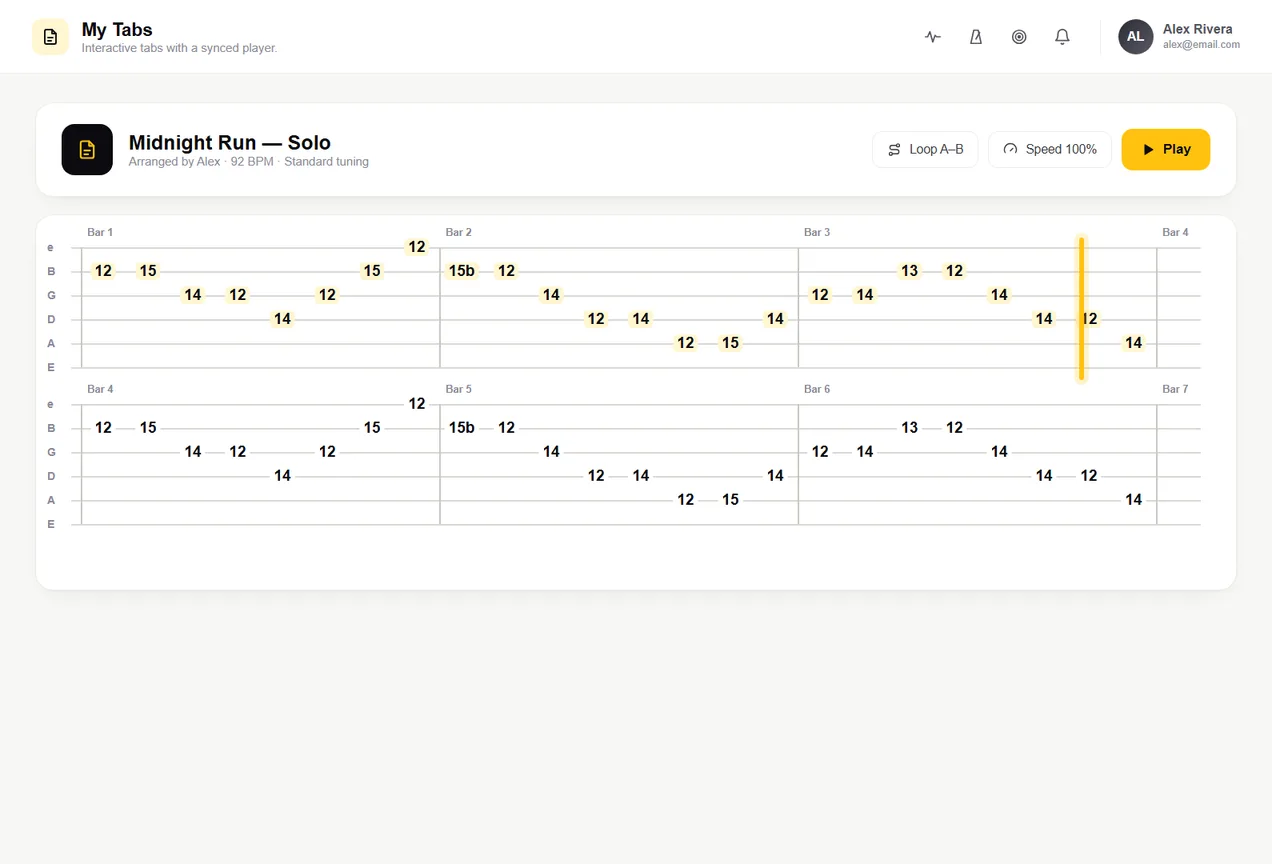Click the Midnight Run song tab icon
This screenshot has width=1272, height=864.
[87, 150]
